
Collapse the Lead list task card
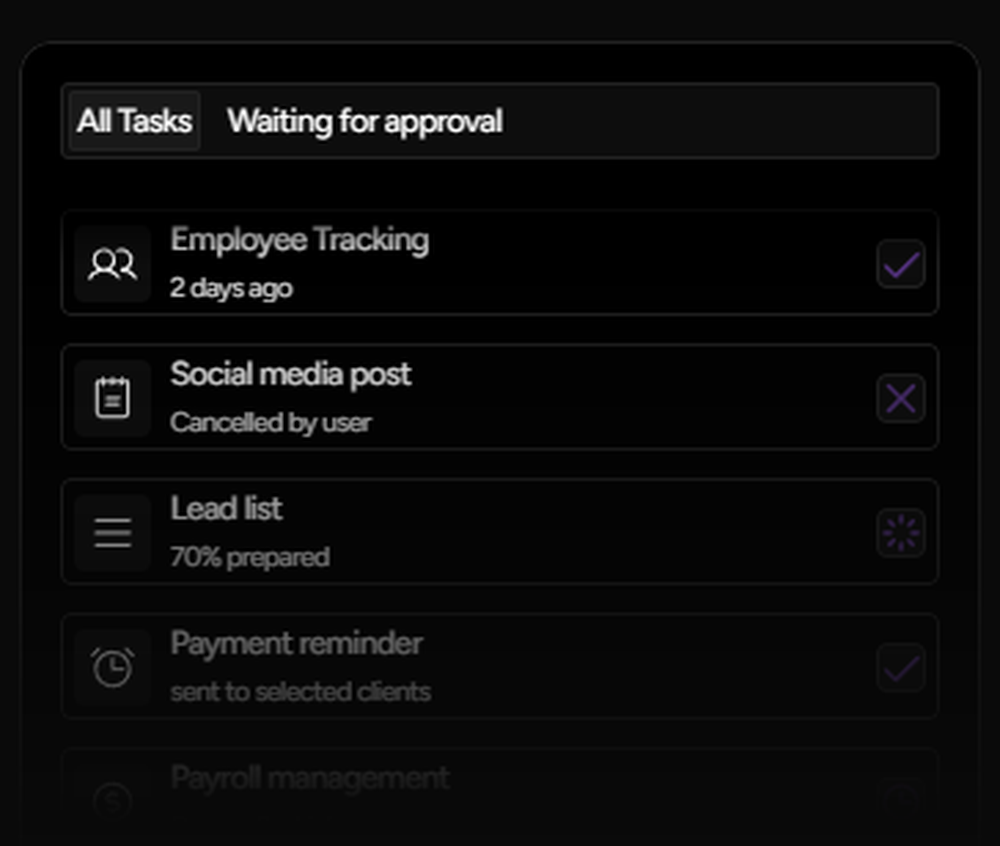pyautogui.click(x=500, y=532)
